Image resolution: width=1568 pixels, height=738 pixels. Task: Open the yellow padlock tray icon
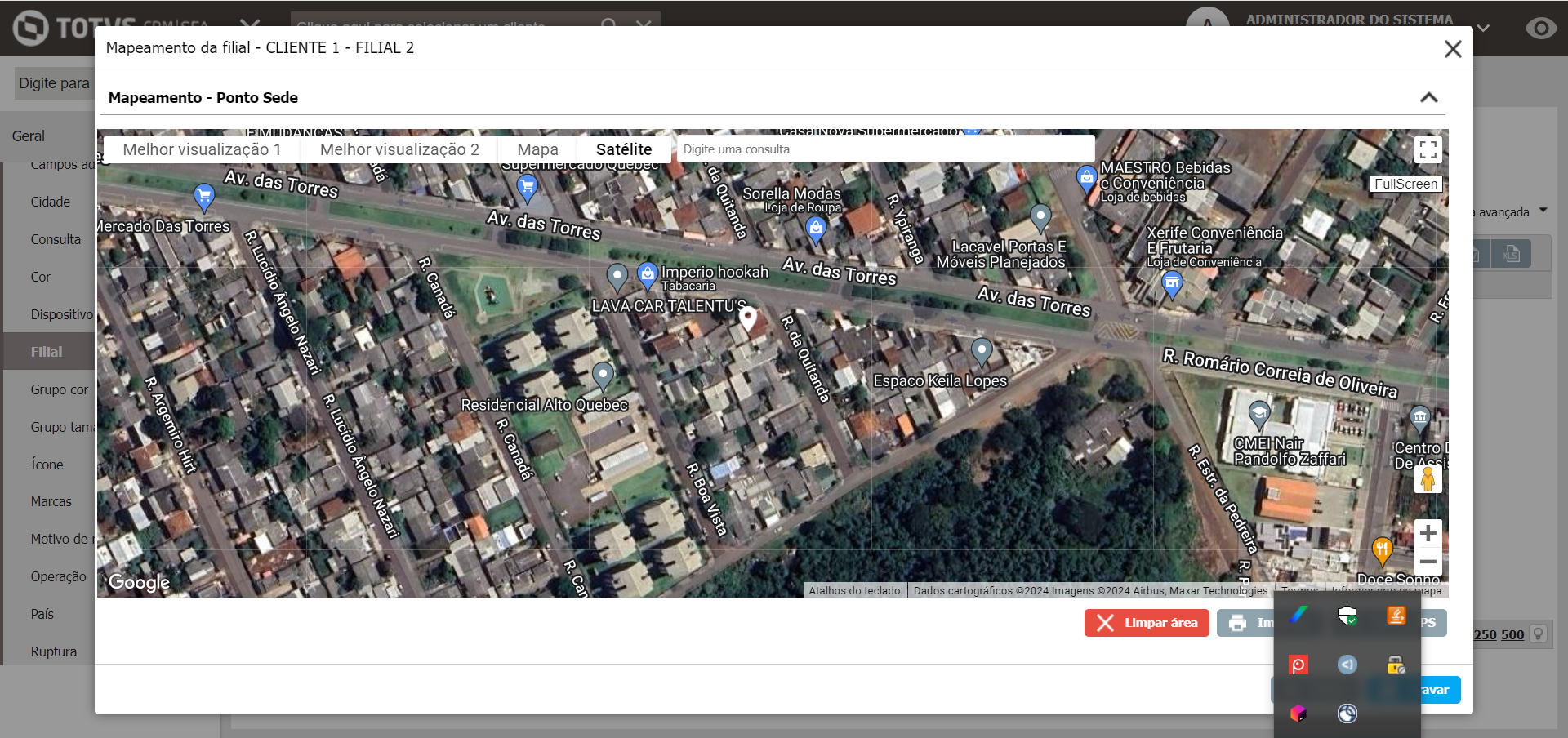[x=1396, y=665]
